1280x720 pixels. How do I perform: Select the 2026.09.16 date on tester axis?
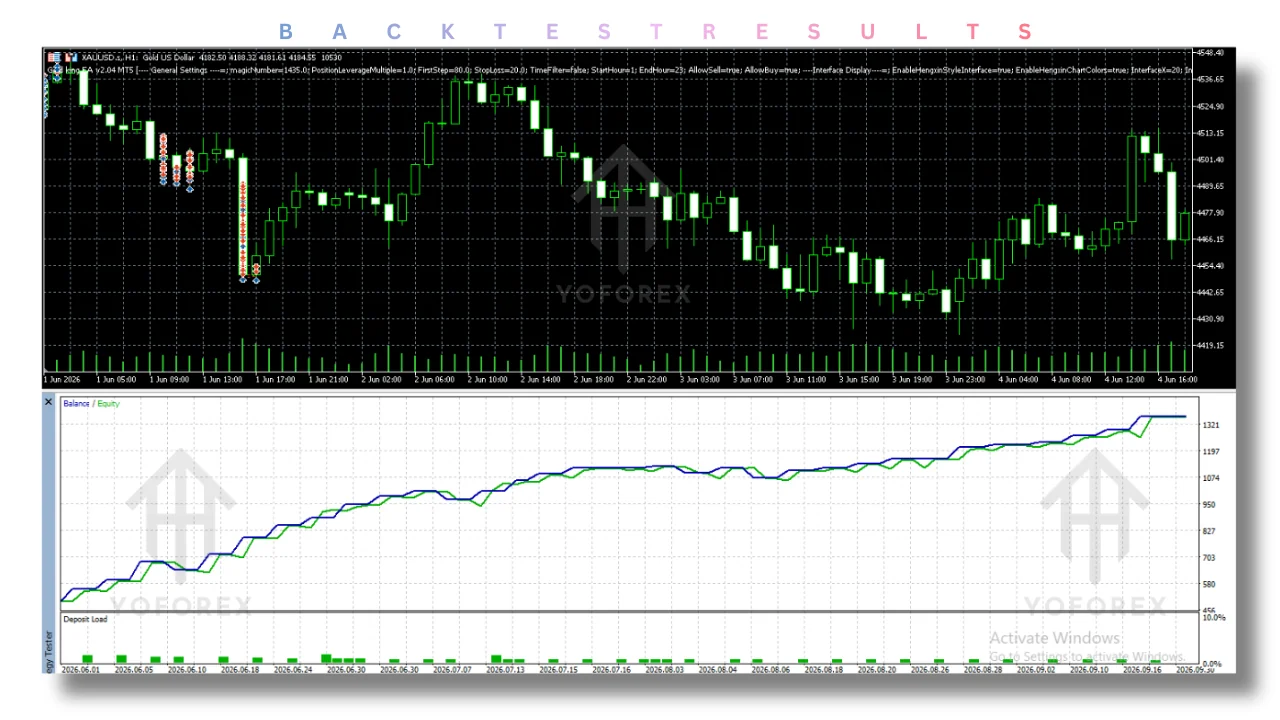[x=1143, y=669]
